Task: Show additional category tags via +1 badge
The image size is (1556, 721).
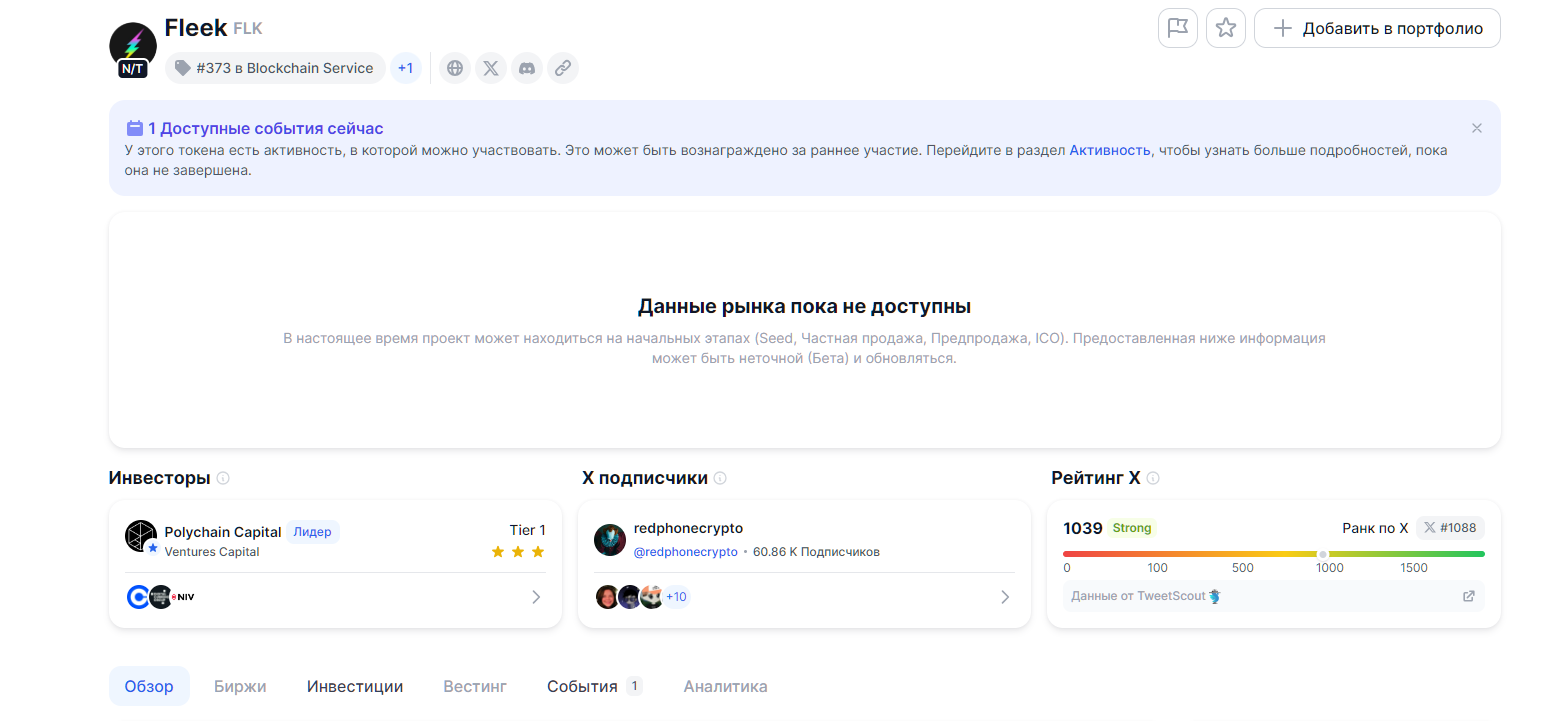Action: click(x=405, y=68)
